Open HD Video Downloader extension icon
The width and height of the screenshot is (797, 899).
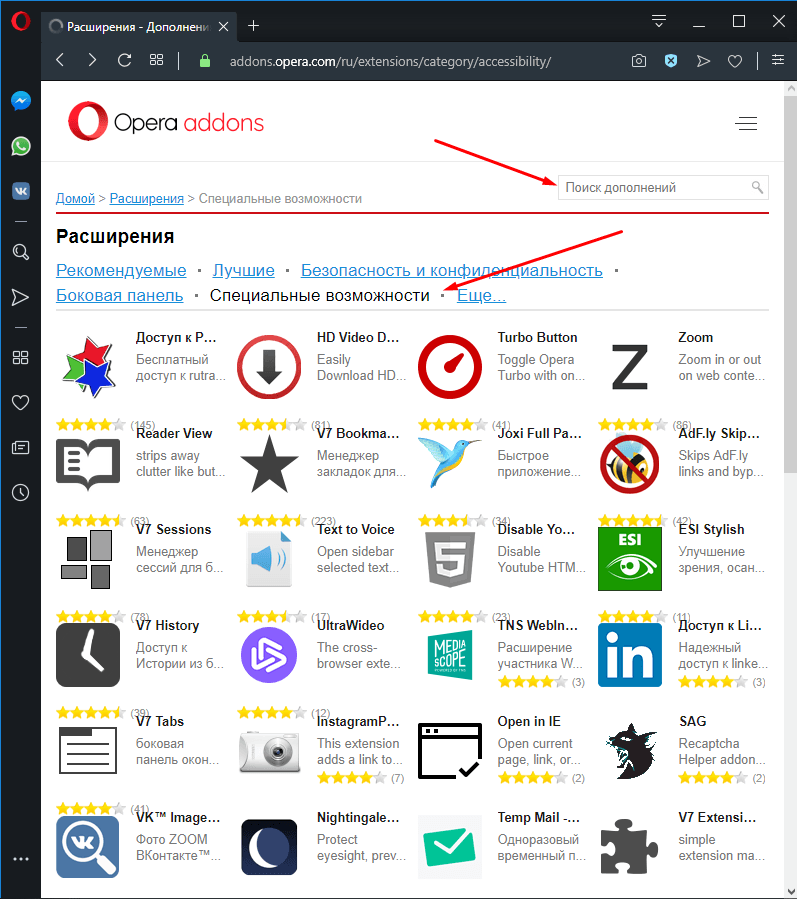click(269, 367)
